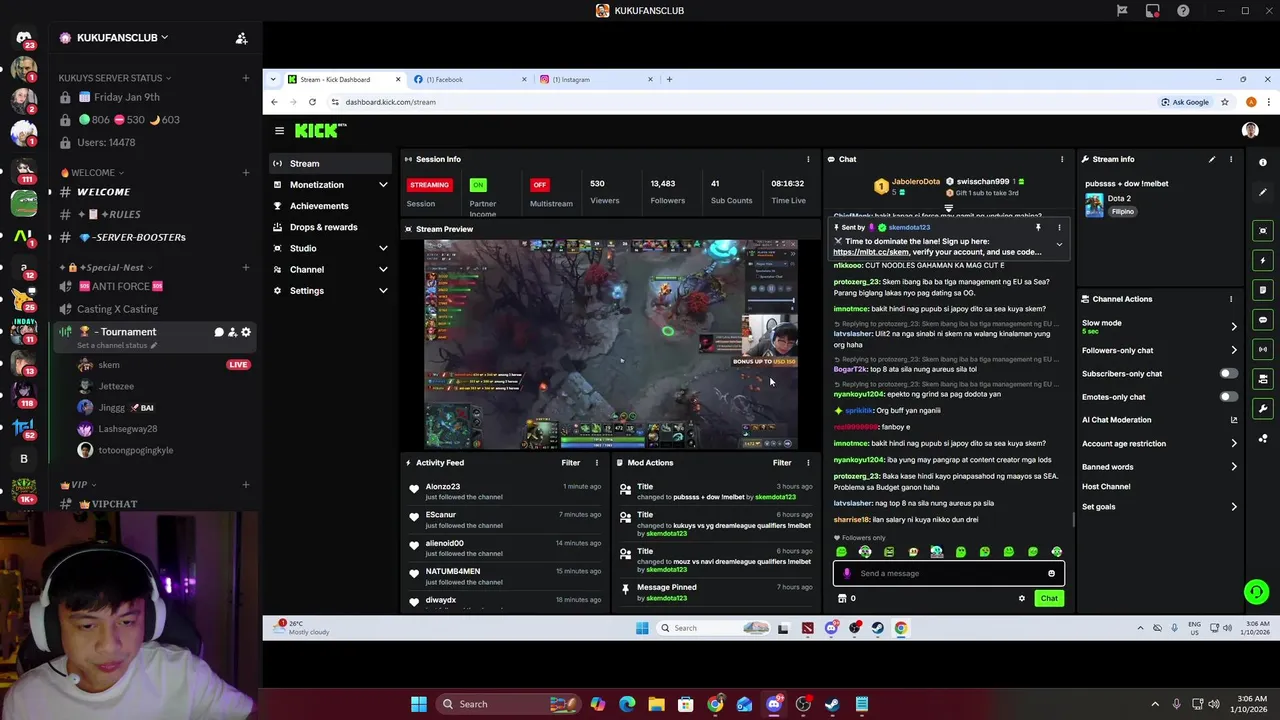Open Discord direct messages home icon
This screenshot has height=720, width=1280.
coord(24,38)
